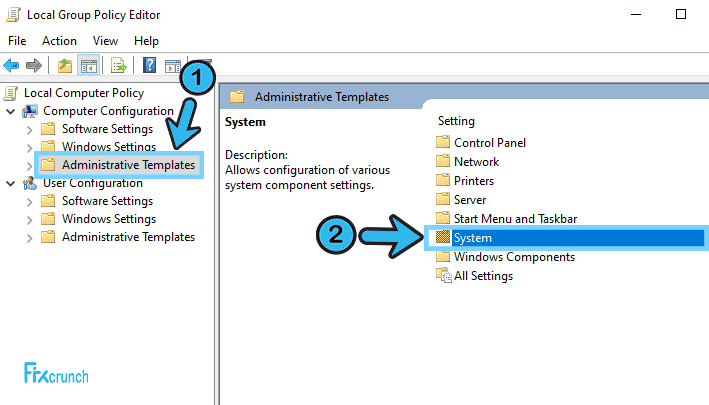Open Help via the blue question mark icon
This screenshot has width=709, height=405.
tap(149, 66)
